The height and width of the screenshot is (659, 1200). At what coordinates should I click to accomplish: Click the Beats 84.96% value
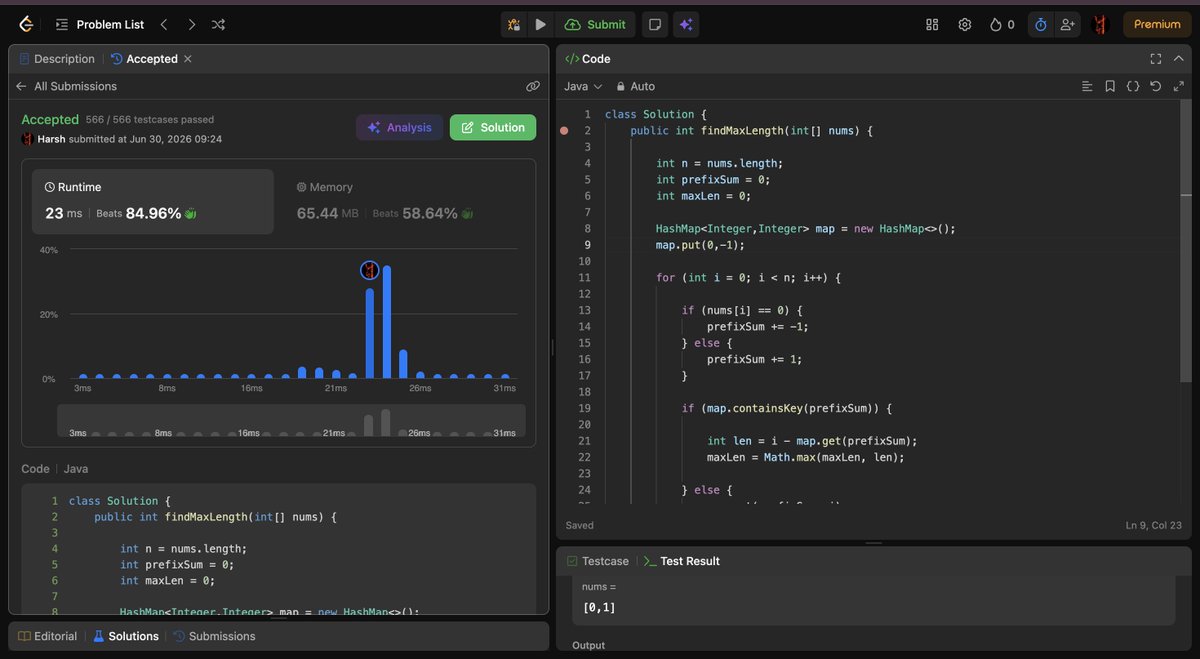click(153, 213)
